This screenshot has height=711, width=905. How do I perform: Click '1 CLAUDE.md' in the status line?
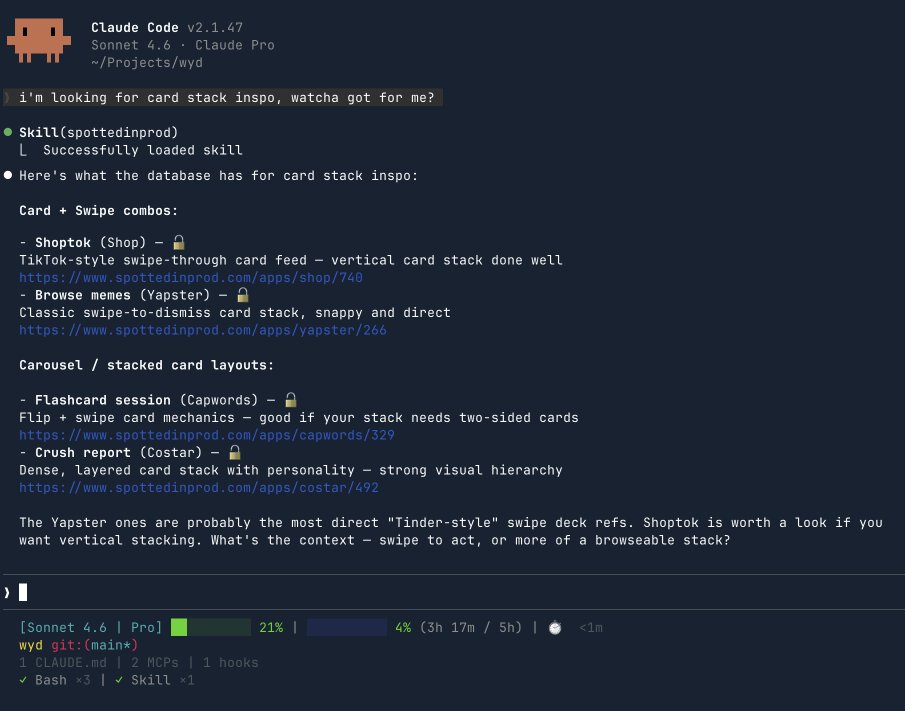pyautogui.click(x=63, y=663)
